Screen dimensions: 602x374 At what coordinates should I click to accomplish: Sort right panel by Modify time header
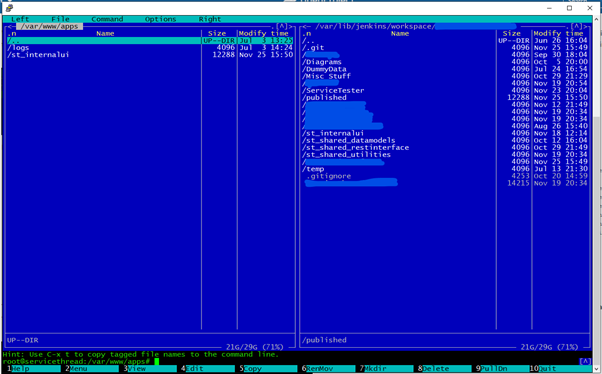click(559, 33)
